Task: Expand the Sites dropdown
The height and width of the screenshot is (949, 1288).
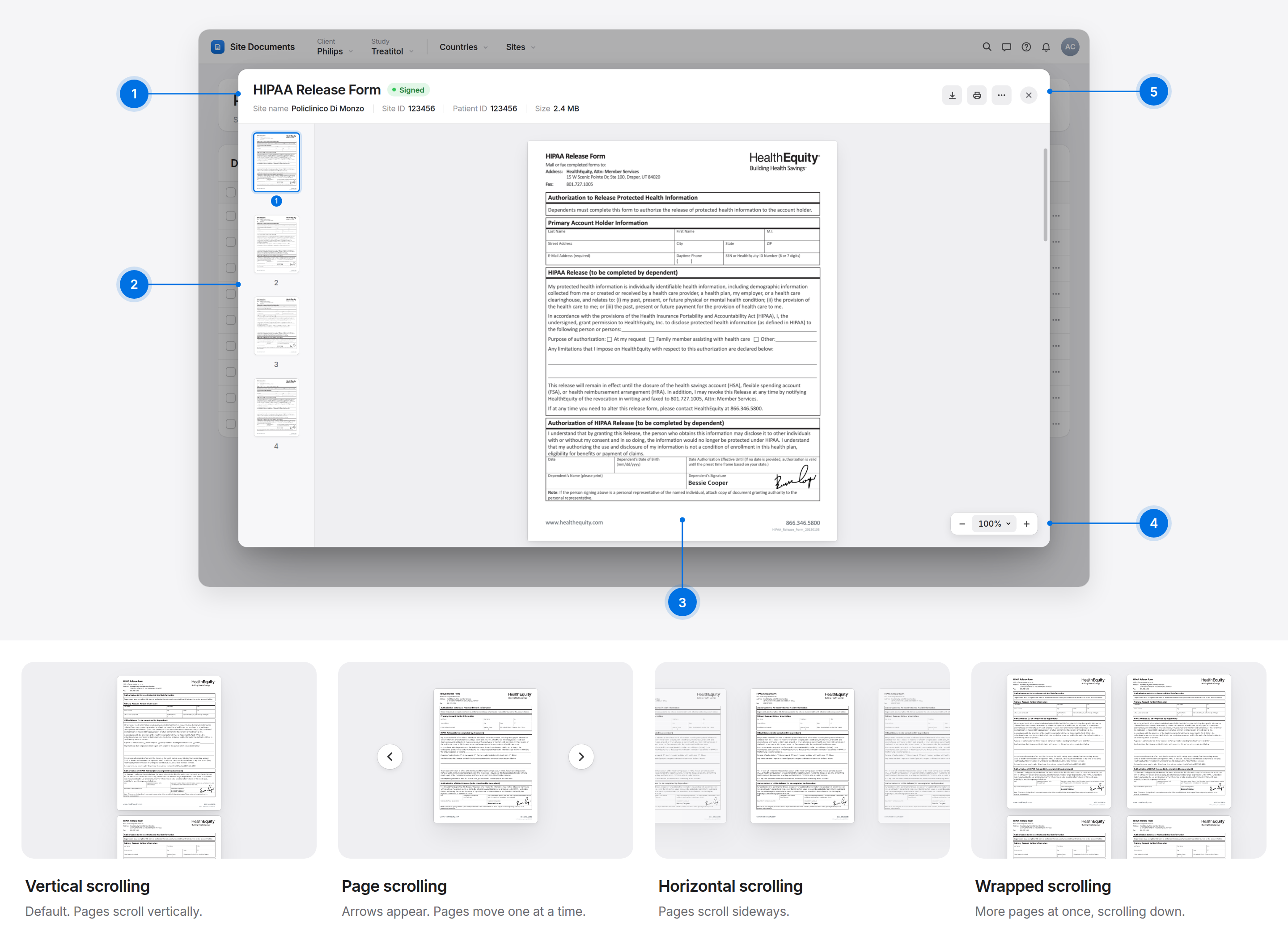Action: (521, 47)
